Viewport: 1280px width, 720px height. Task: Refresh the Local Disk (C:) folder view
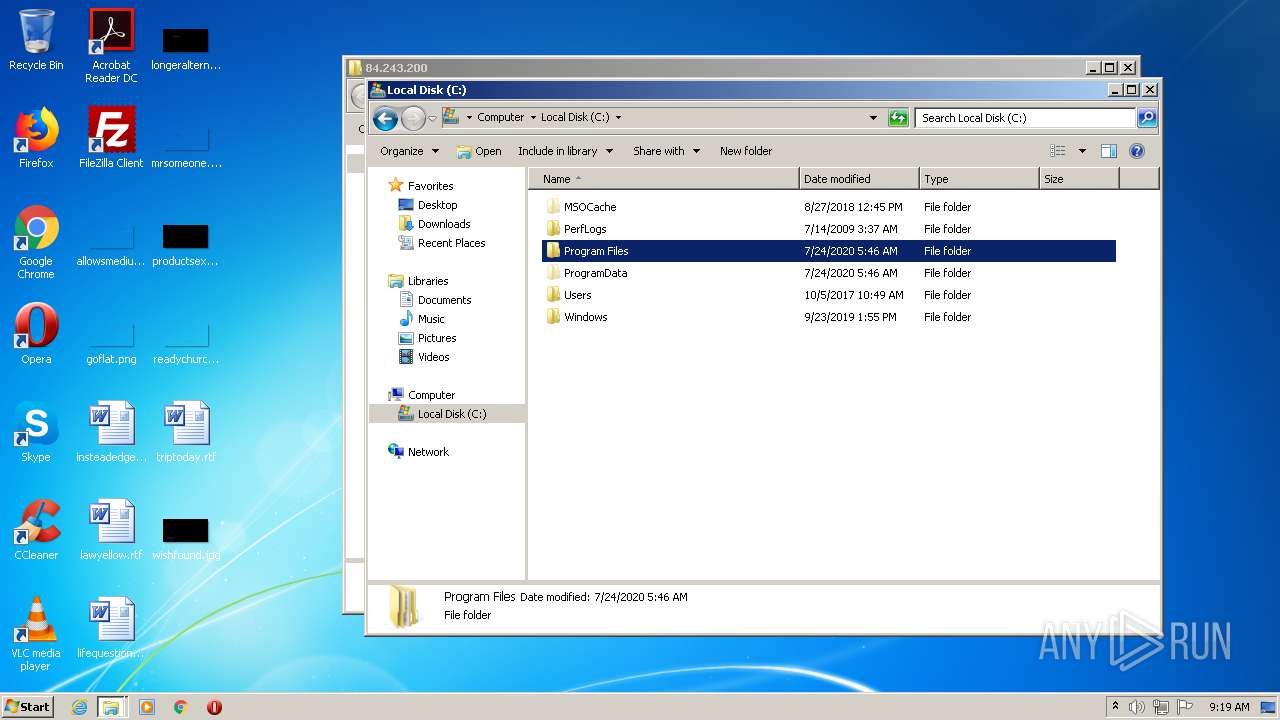tap(898, 118)
